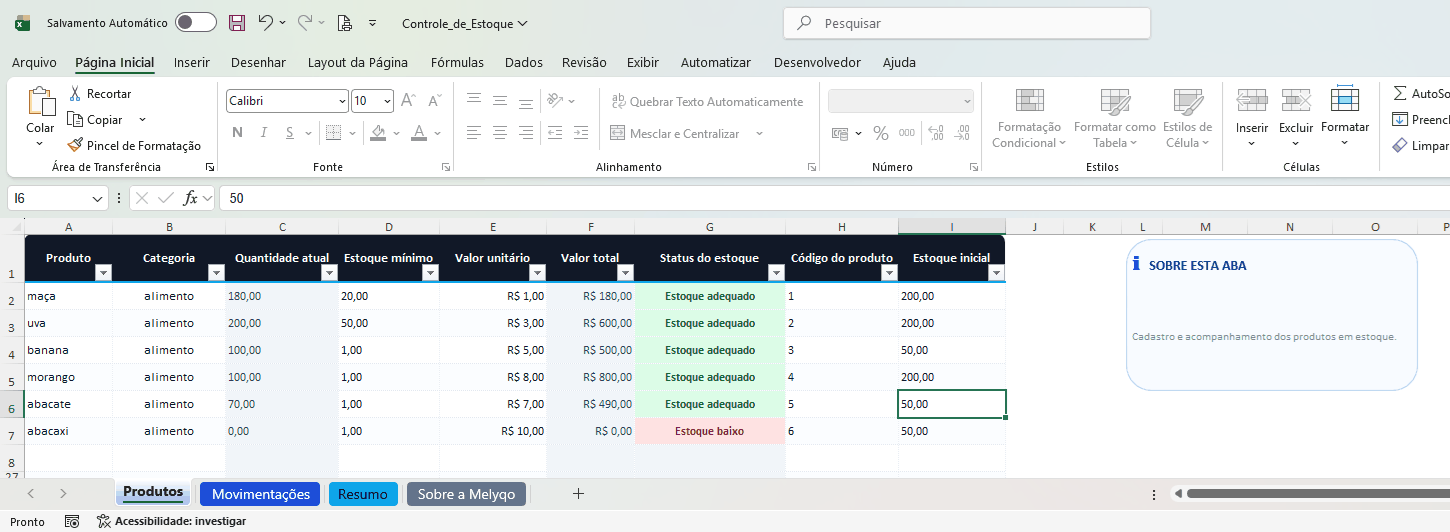
Task: Click the Redo arrow in the title bar
Action: pyautogui.click(x=305, y=22)
